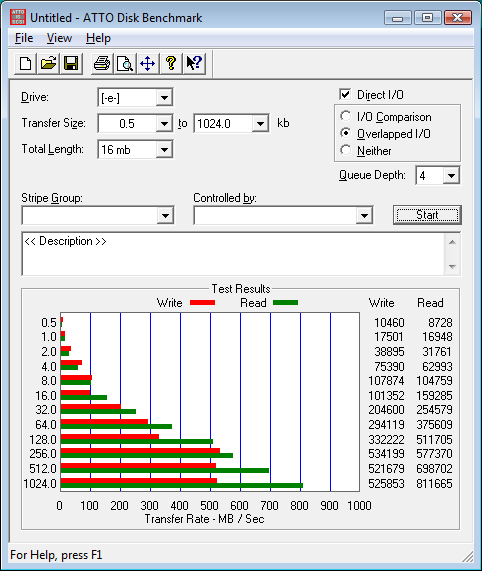The height and width of the screenshot is (571, 482).
Task: Expand the Drive dropdown list
Action: coord(164,98)
